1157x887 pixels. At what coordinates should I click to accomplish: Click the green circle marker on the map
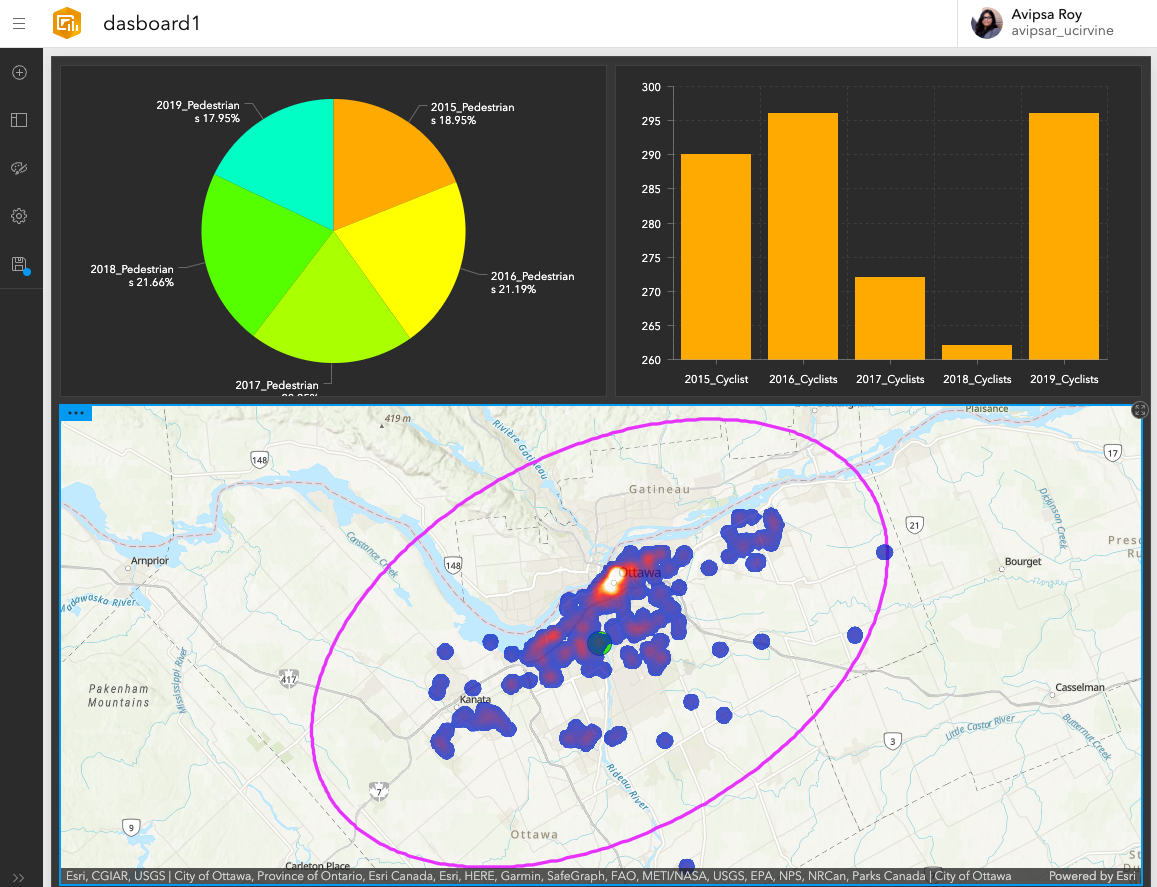599,644
